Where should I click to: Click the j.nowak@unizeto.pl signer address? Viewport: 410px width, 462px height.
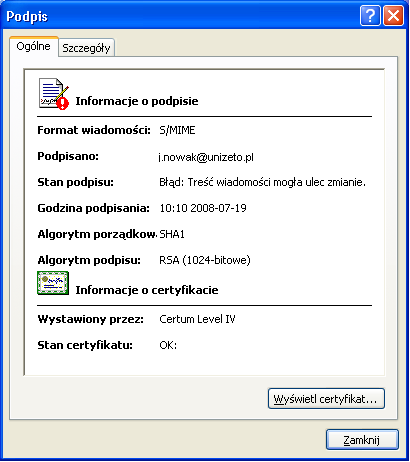click(x=206, y=157)
